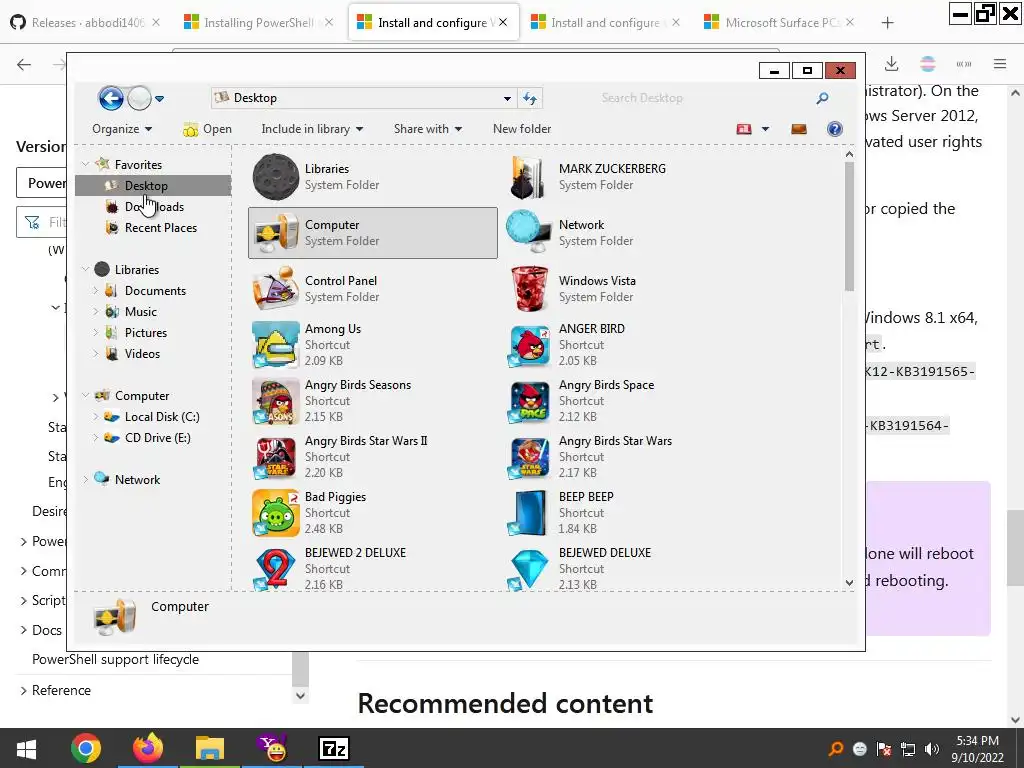Collapse the Favorites tree group

[86, 165]
